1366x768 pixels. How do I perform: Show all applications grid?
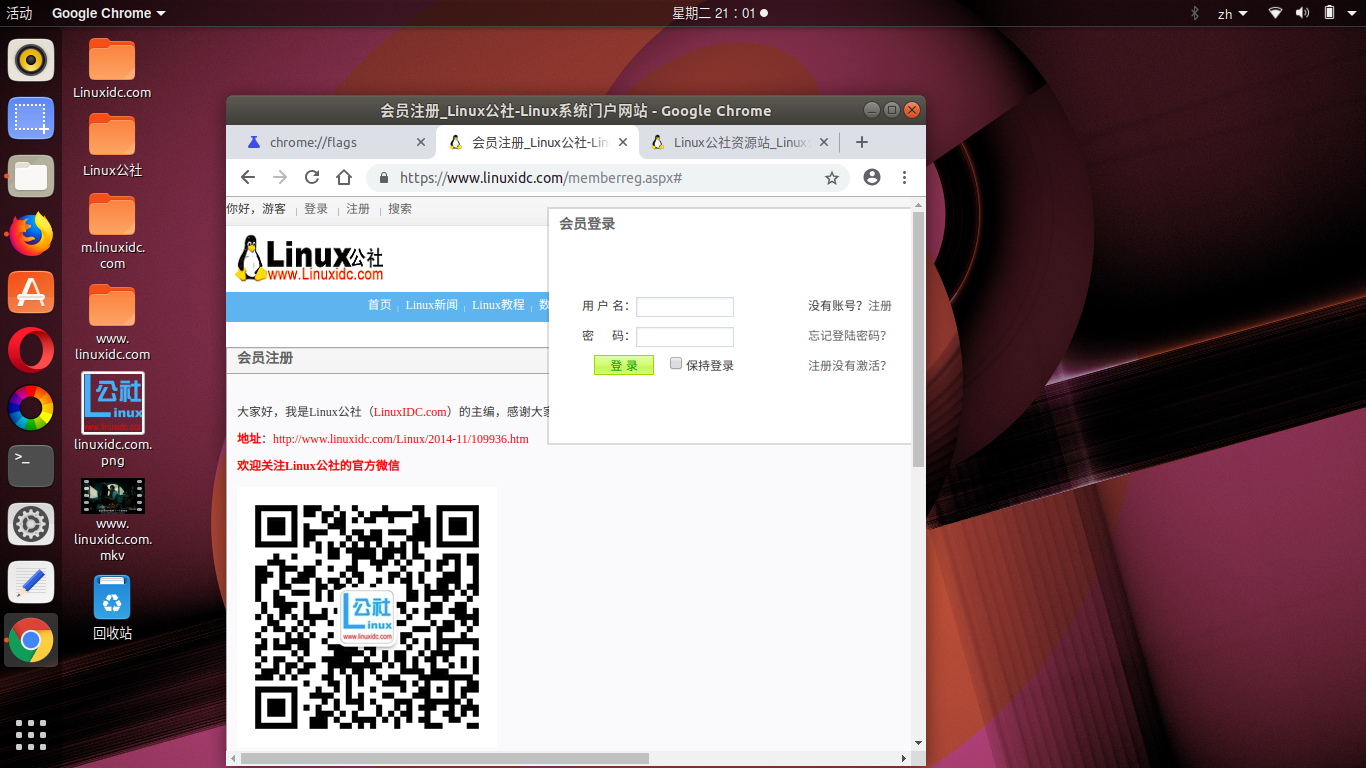coord(31,734)
